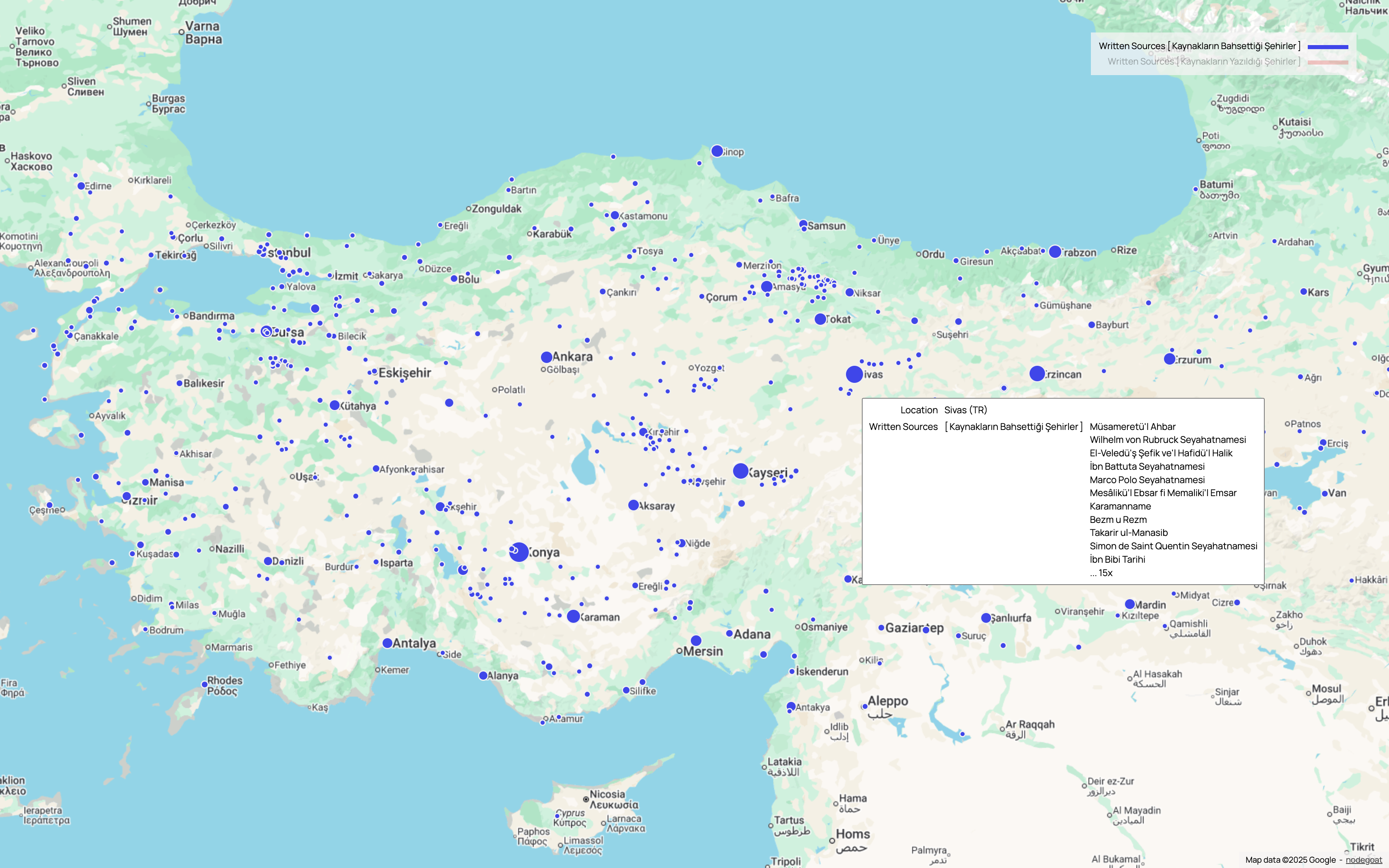Select the Karaman map marker
Viewport: 1389px width, 868px height.
pos(573,616)
